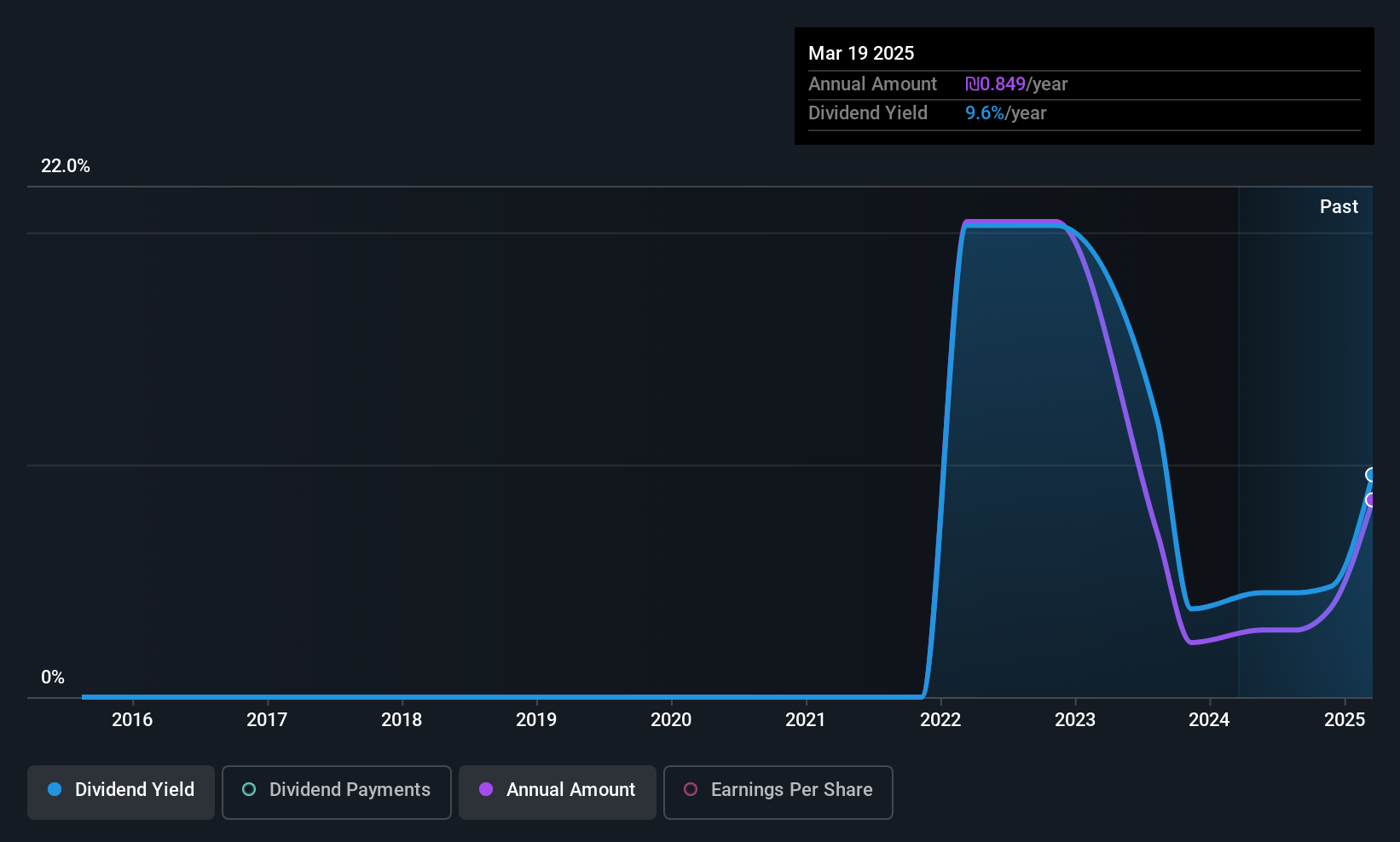This screenshot has width=1400, height=842.
Task: Click the 0% y-axis label
Action: pyautogui.click(x=53, y=678)
